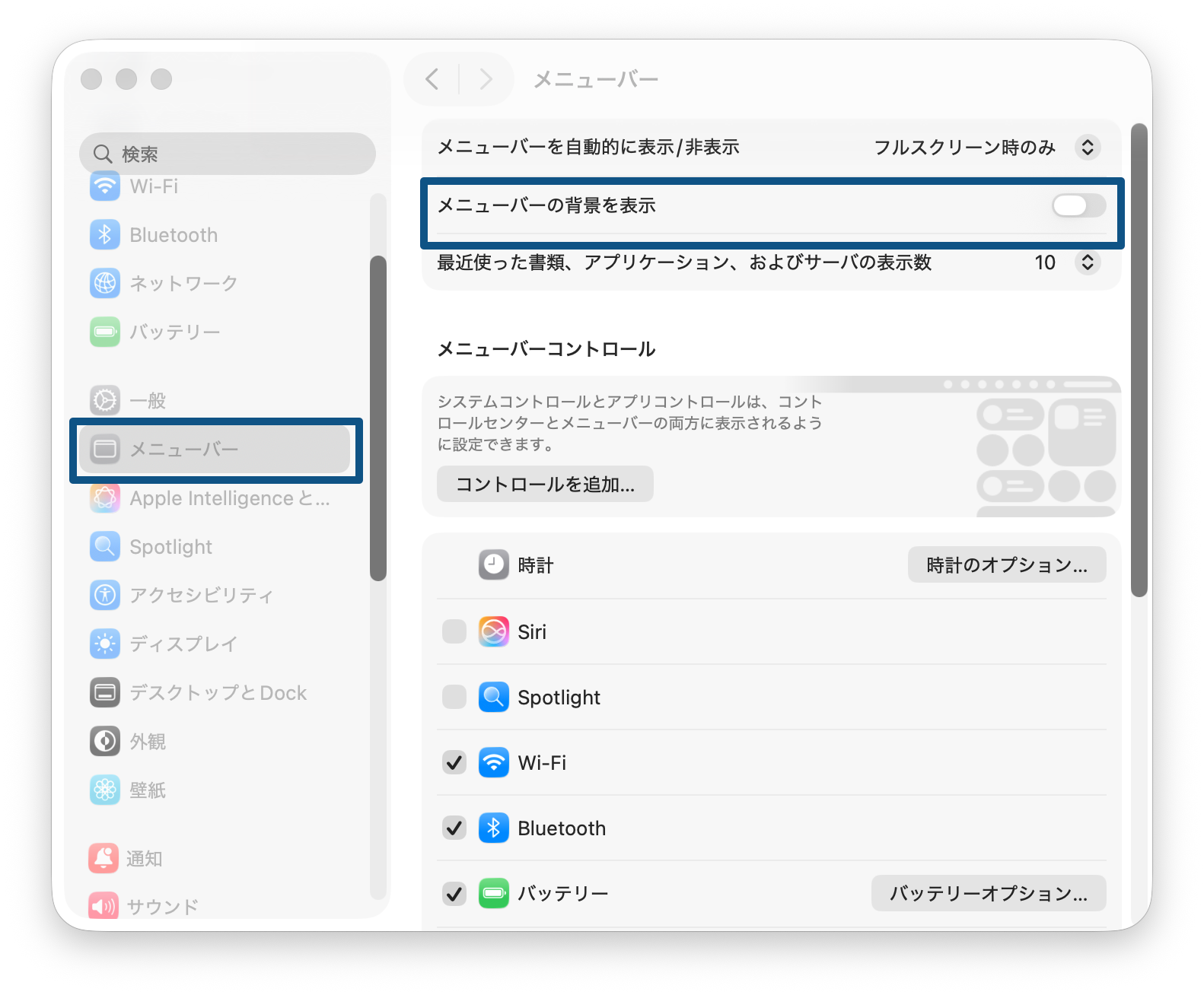Image resolution: width=1204 pixels, height=995 pixels.
Task: Select the Spotlight icon in sidebar
Action: (x=105, y=547)
